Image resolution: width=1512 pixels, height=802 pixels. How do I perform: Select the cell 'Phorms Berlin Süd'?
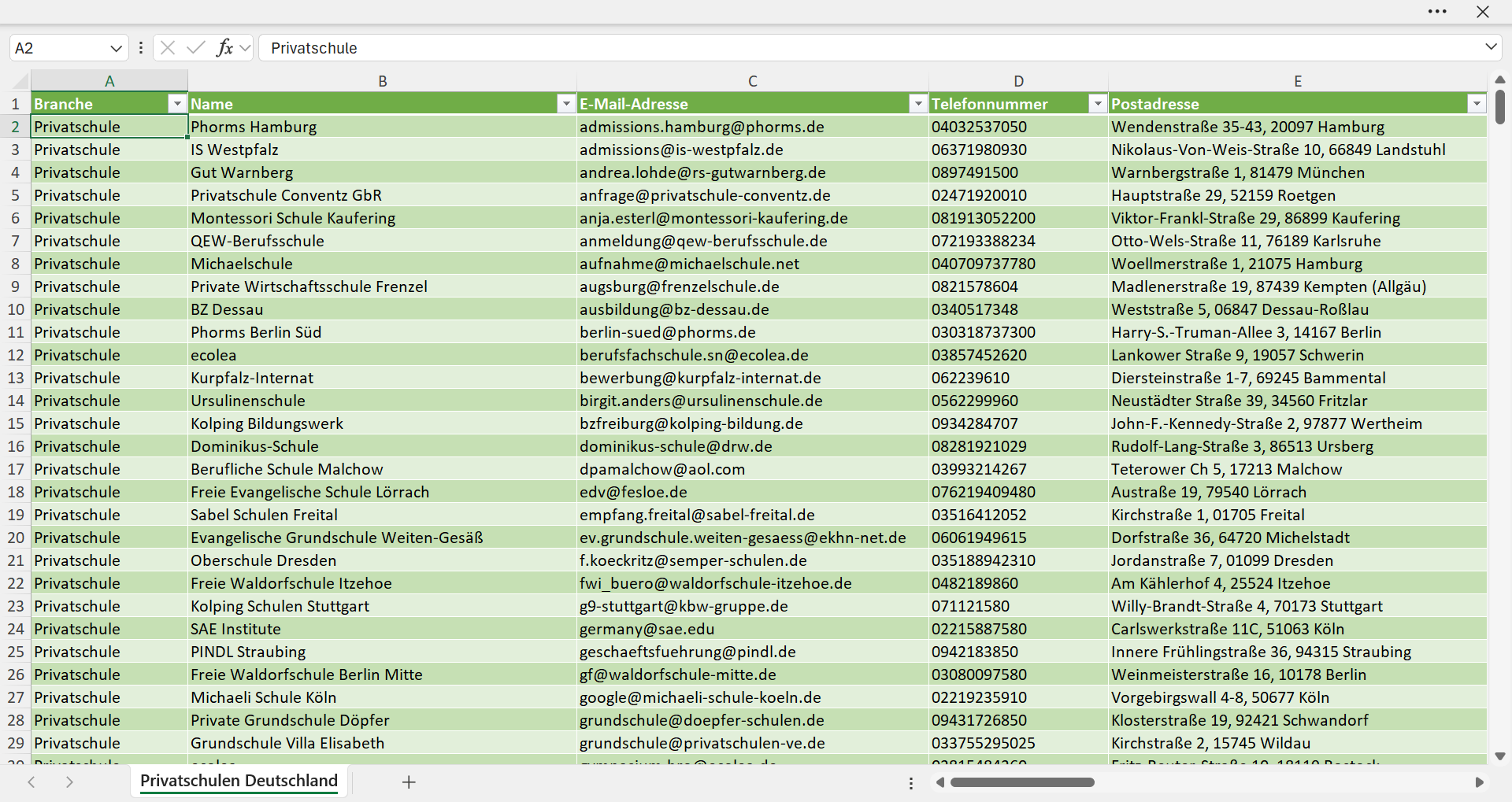[382, 332]
